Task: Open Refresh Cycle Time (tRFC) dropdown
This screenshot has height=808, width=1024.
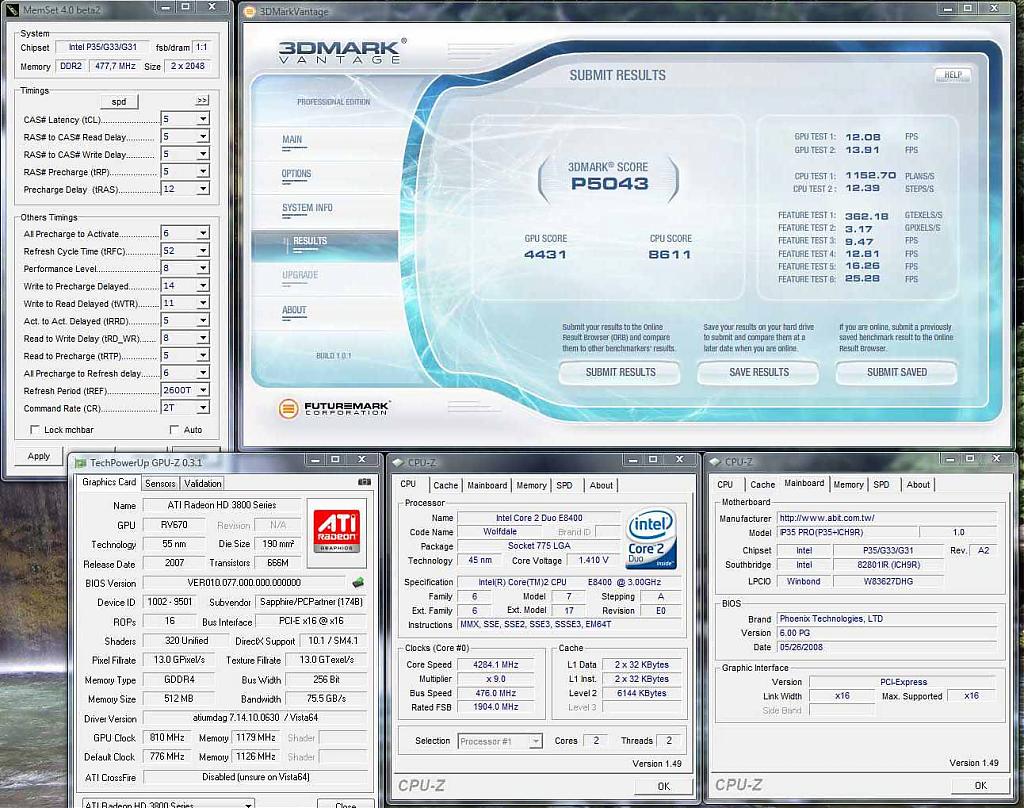Action: click(203, 251)
